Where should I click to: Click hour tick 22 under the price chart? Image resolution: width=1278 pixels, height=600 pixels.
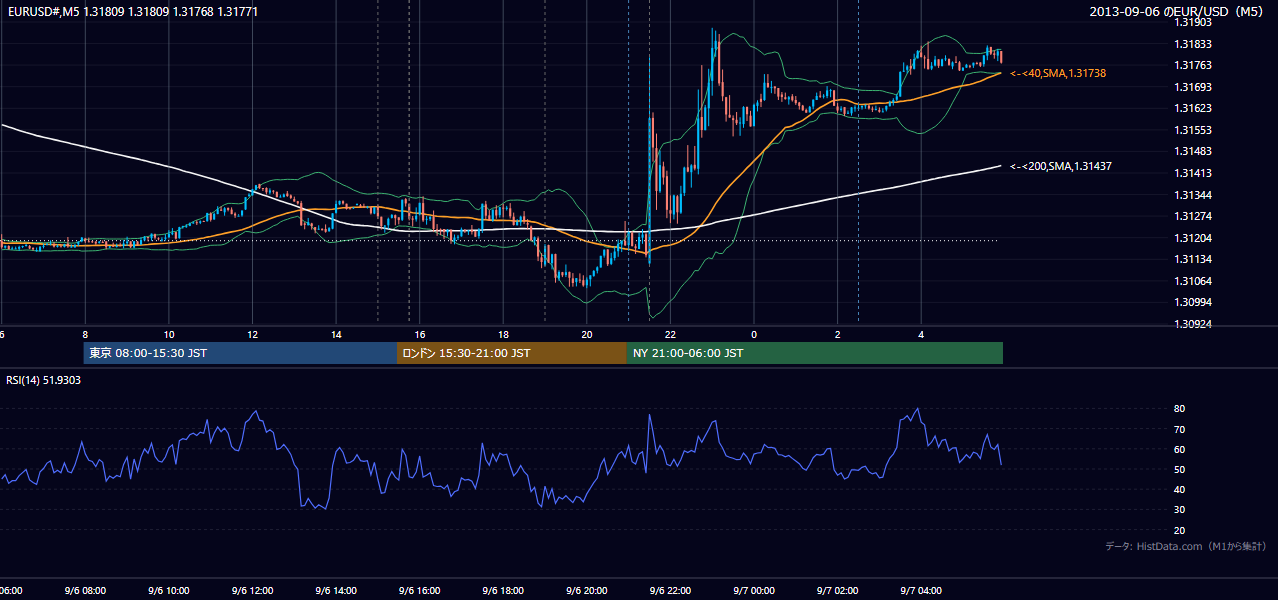coord(670,335)
